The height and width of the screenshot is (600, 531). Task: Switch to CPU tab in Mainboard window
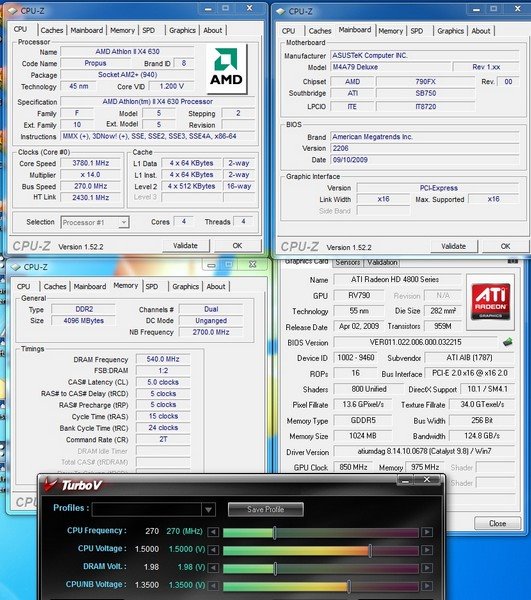pyautogui.click(x=288, y=31)
